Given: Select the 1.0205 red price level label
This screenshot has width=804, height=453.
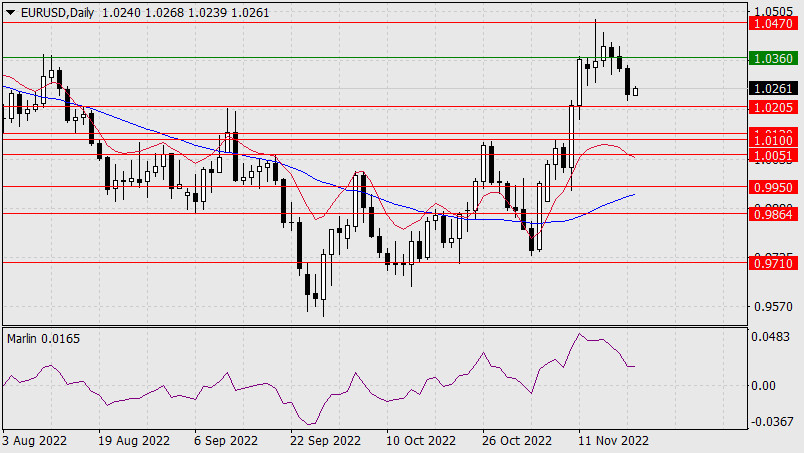Looking at the screenshot, I should [773, 107].
